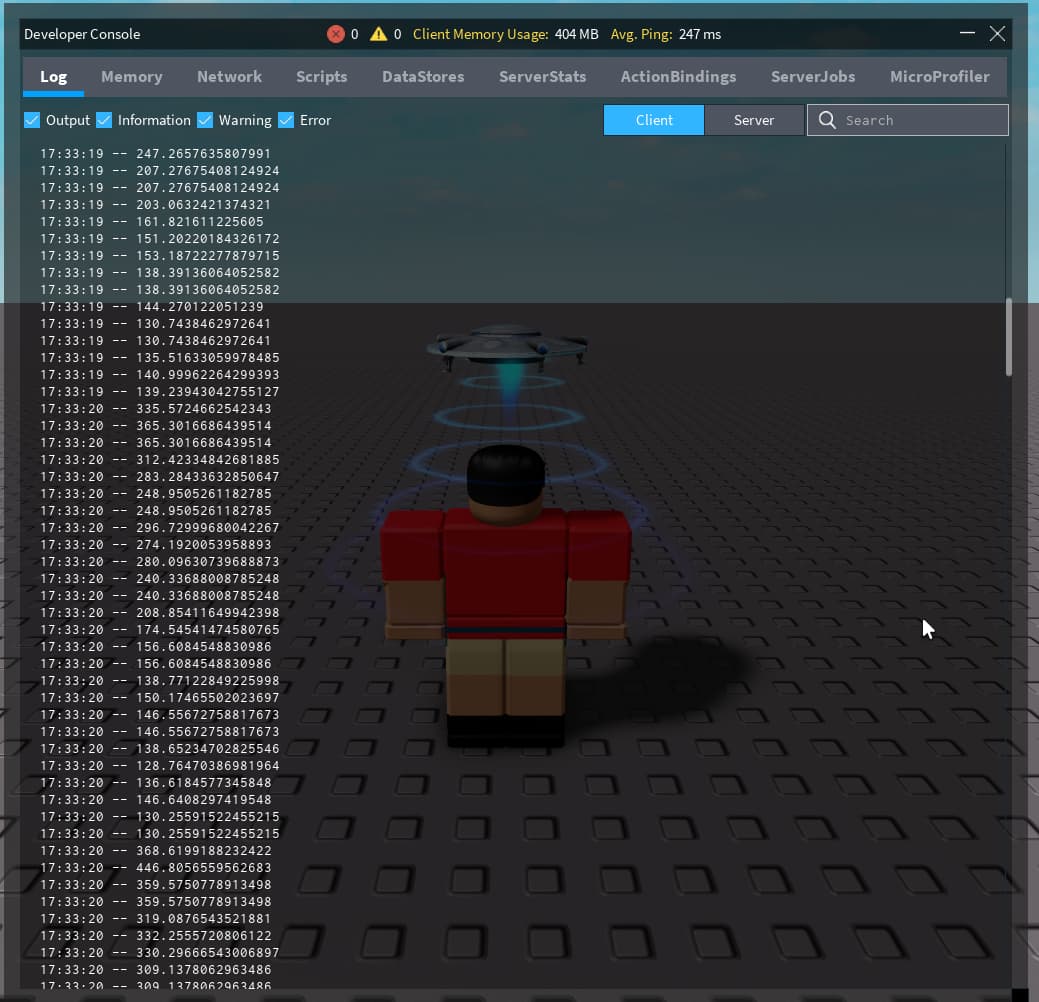Viewport: 1039px width, 1002px height.
Task: Click log line 283.28433632850647
Action: [160, 476]
